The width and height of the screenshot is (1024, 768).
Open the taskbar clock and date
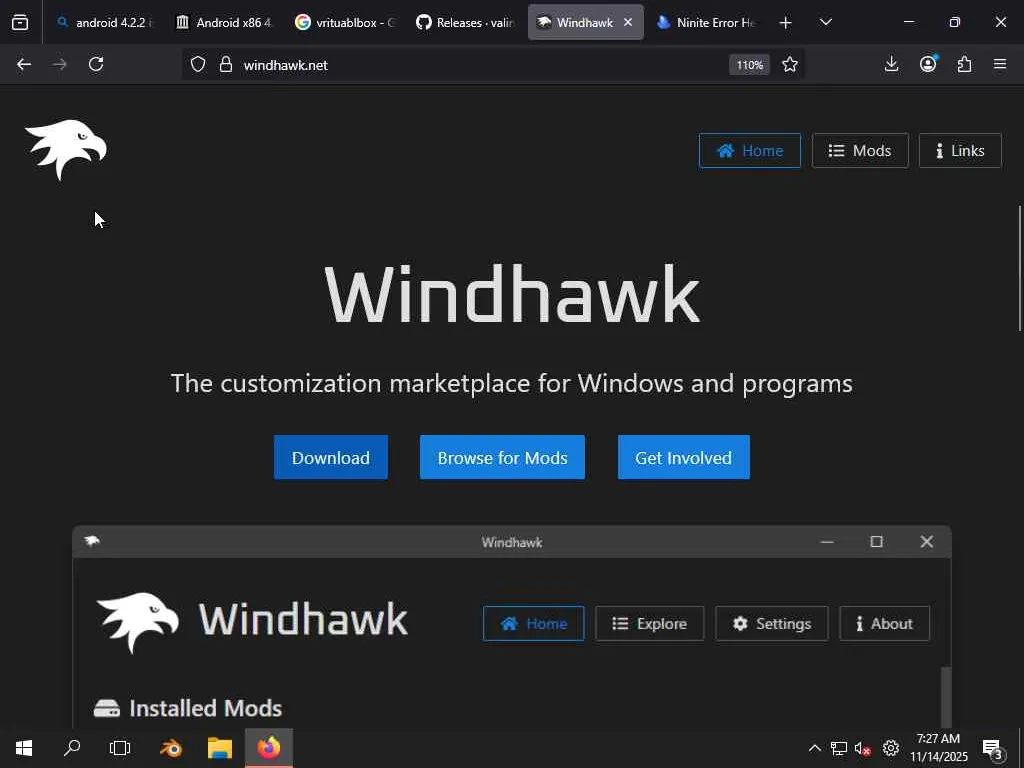click(x=939, y=748)
